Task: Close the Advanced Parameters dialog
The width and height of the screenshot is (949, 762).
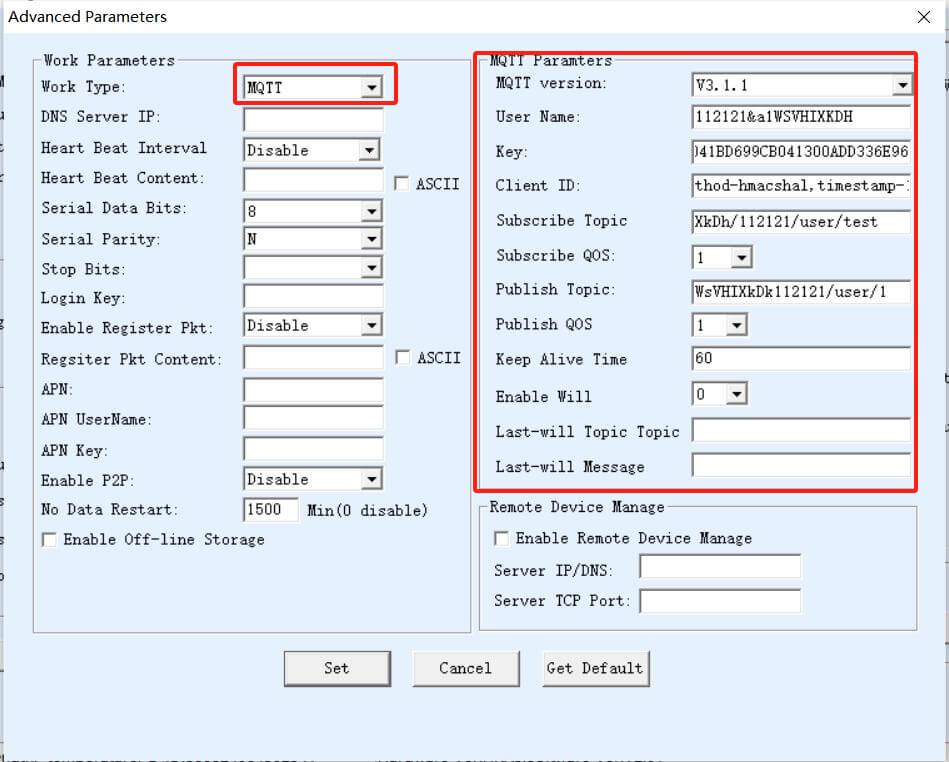Action: [x=924, y=17]
